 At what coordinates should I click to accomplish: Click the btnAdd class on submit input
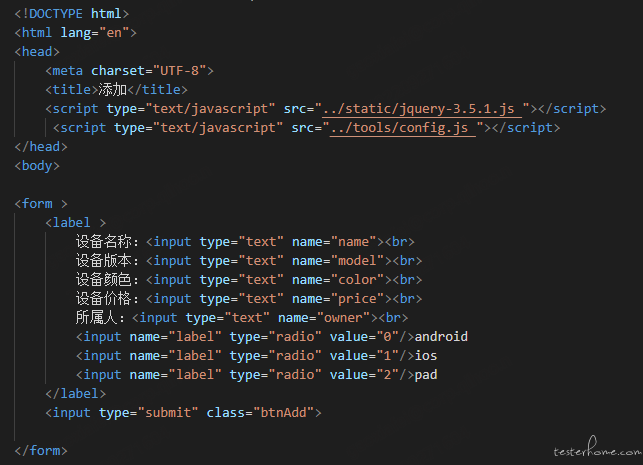point(283,413)
